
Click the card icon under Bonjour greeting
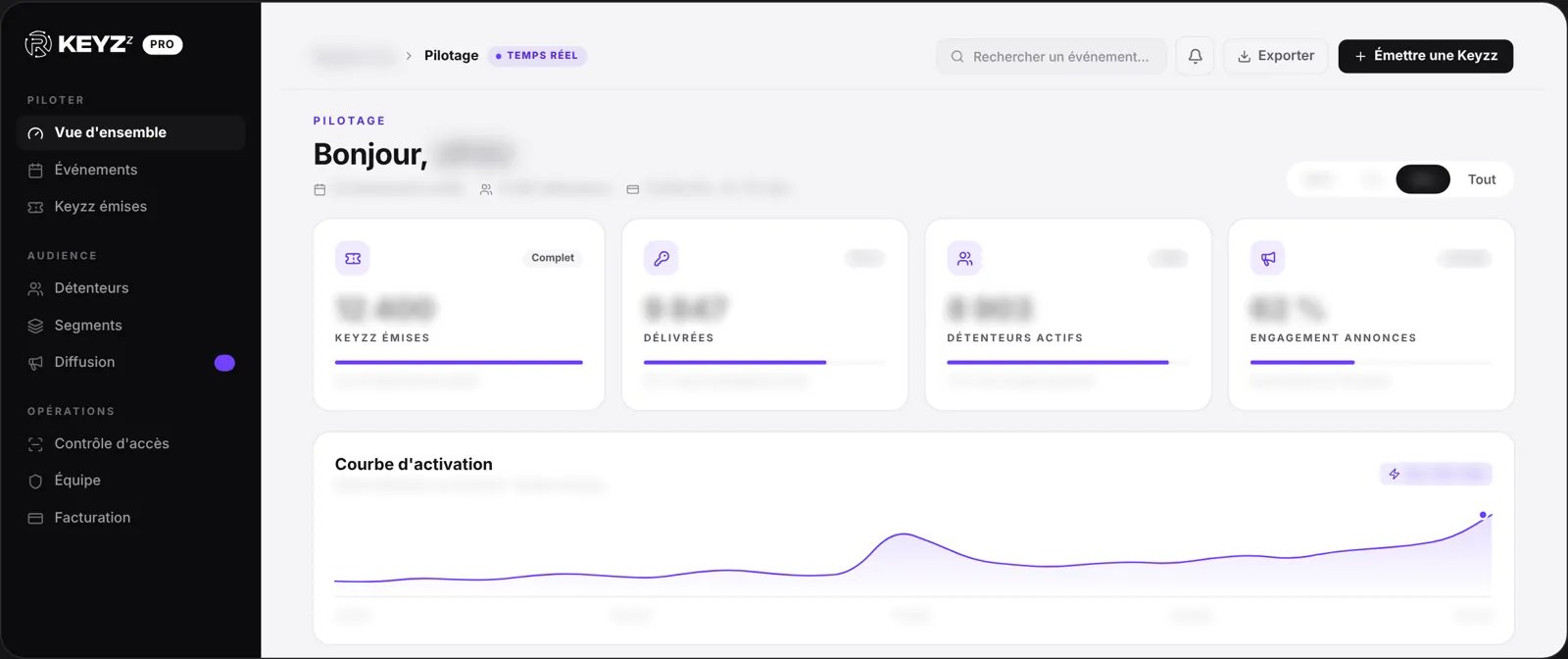click(633, 189)
